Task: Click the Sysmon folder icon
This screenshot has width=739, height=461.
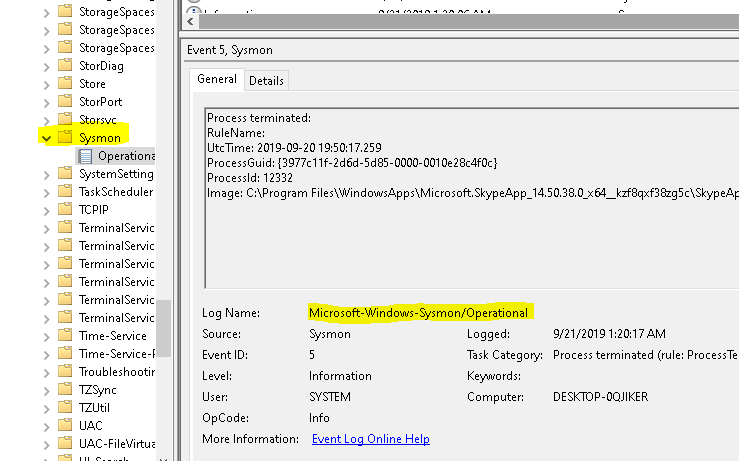Action: 65,137
